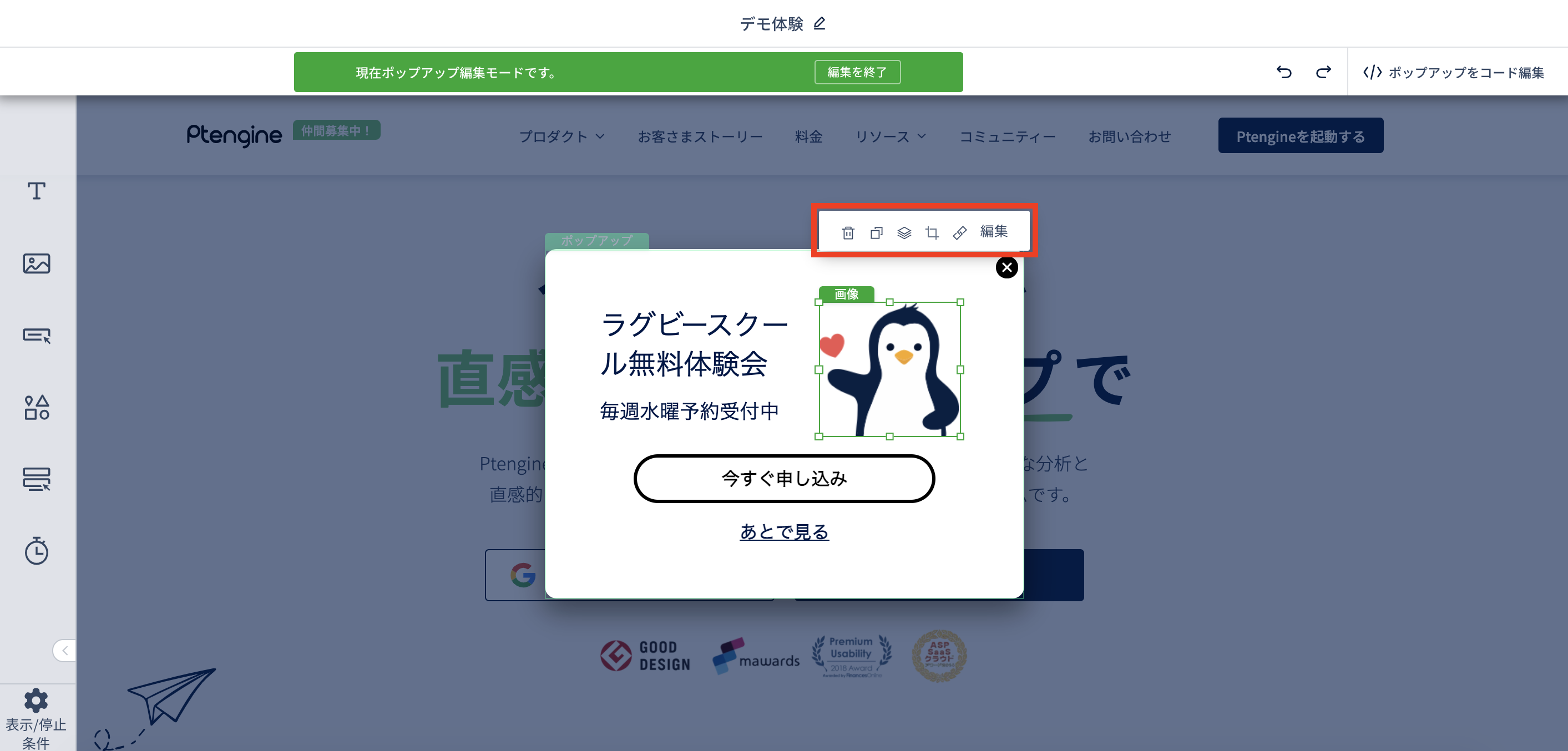Viewport: 1568px width, 751px height.
Task: Click bottom-left resize handle of penguin image
Action: pyautogui.click(x=820, y=437)
